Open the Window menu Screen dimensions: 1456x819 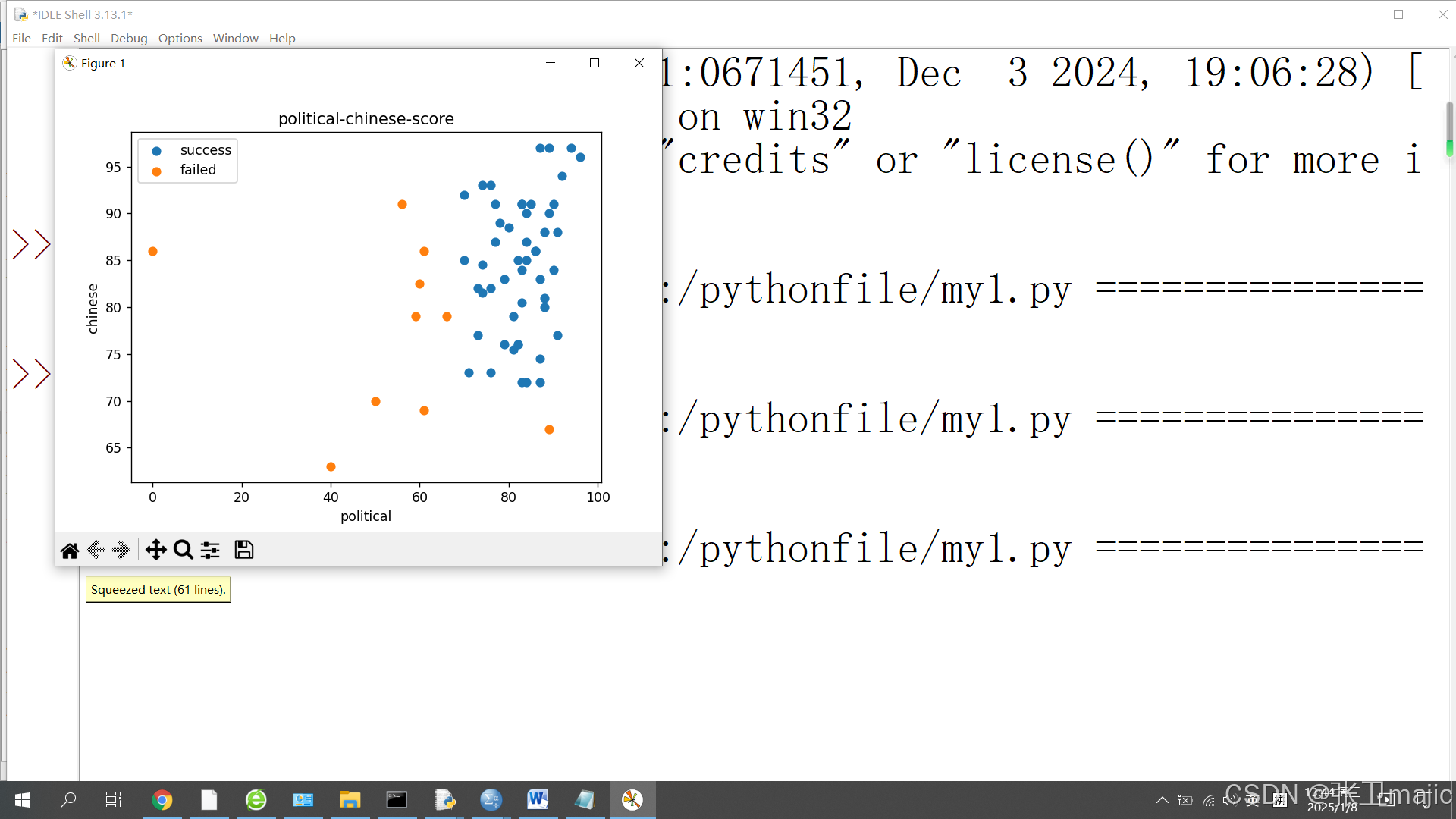[x=235, y=38]
